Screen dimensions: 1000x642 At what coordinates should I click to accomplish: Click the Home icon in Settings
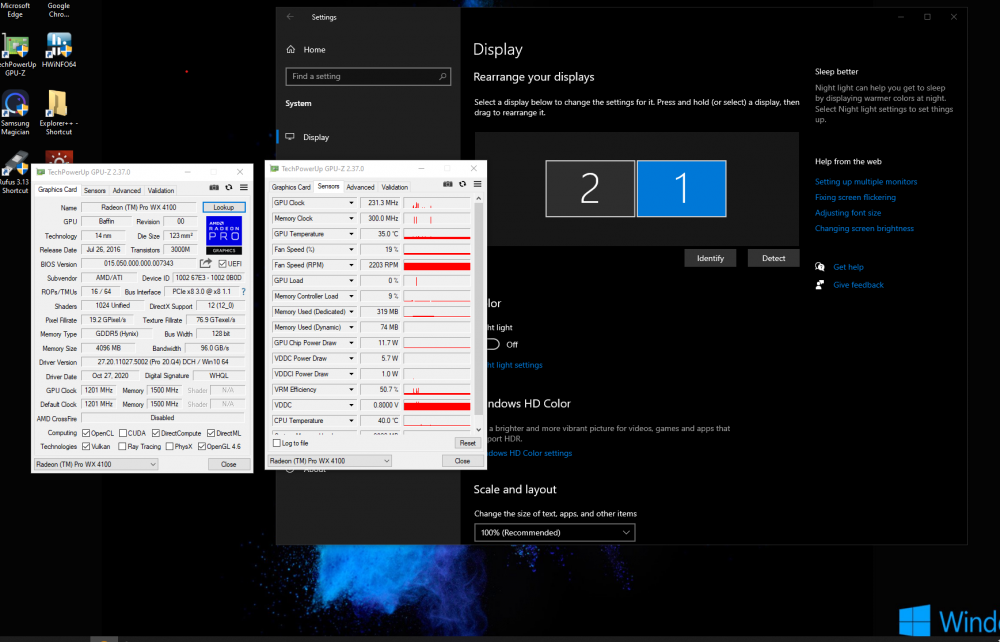(291, 49)
